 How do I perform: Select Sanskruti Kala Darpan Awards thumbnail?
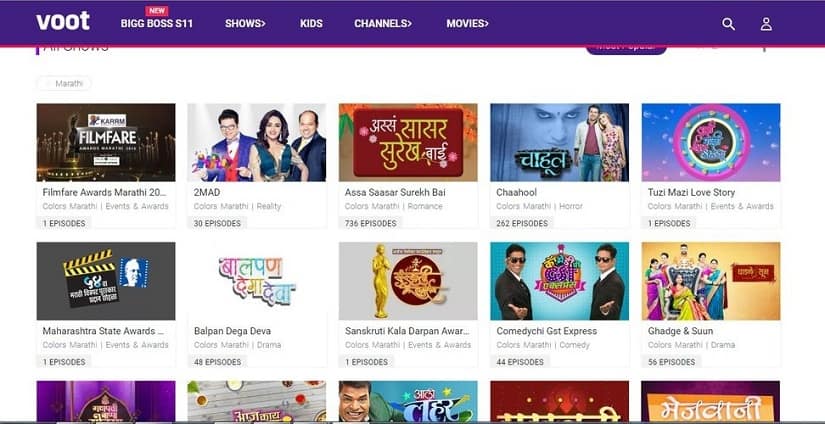[408, 281]
